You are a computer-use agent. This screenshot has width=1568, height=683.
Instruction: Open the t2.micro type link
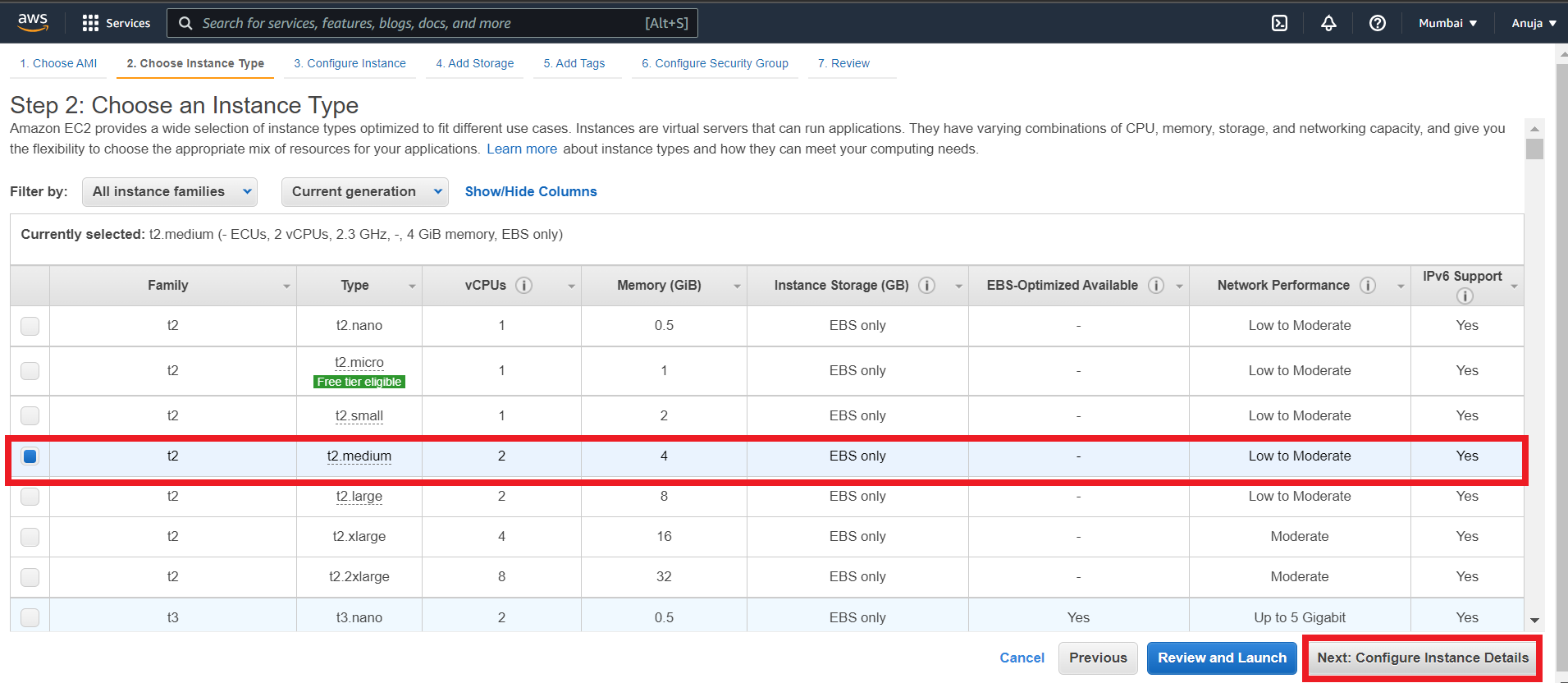pyautogui.click(x=359, y=362)
